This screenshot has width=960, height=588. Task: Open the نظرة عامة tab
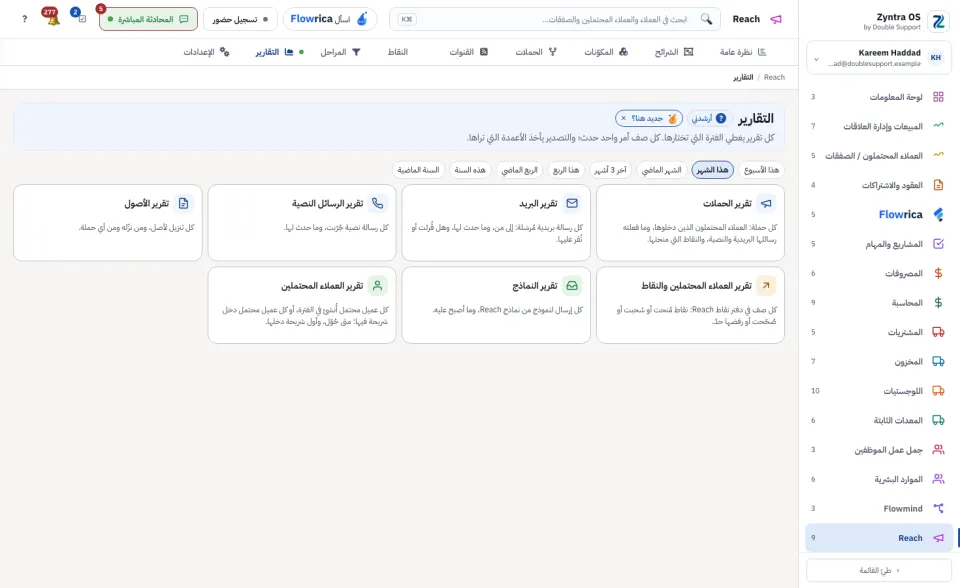pyautogui.click(x=743, y=52)
